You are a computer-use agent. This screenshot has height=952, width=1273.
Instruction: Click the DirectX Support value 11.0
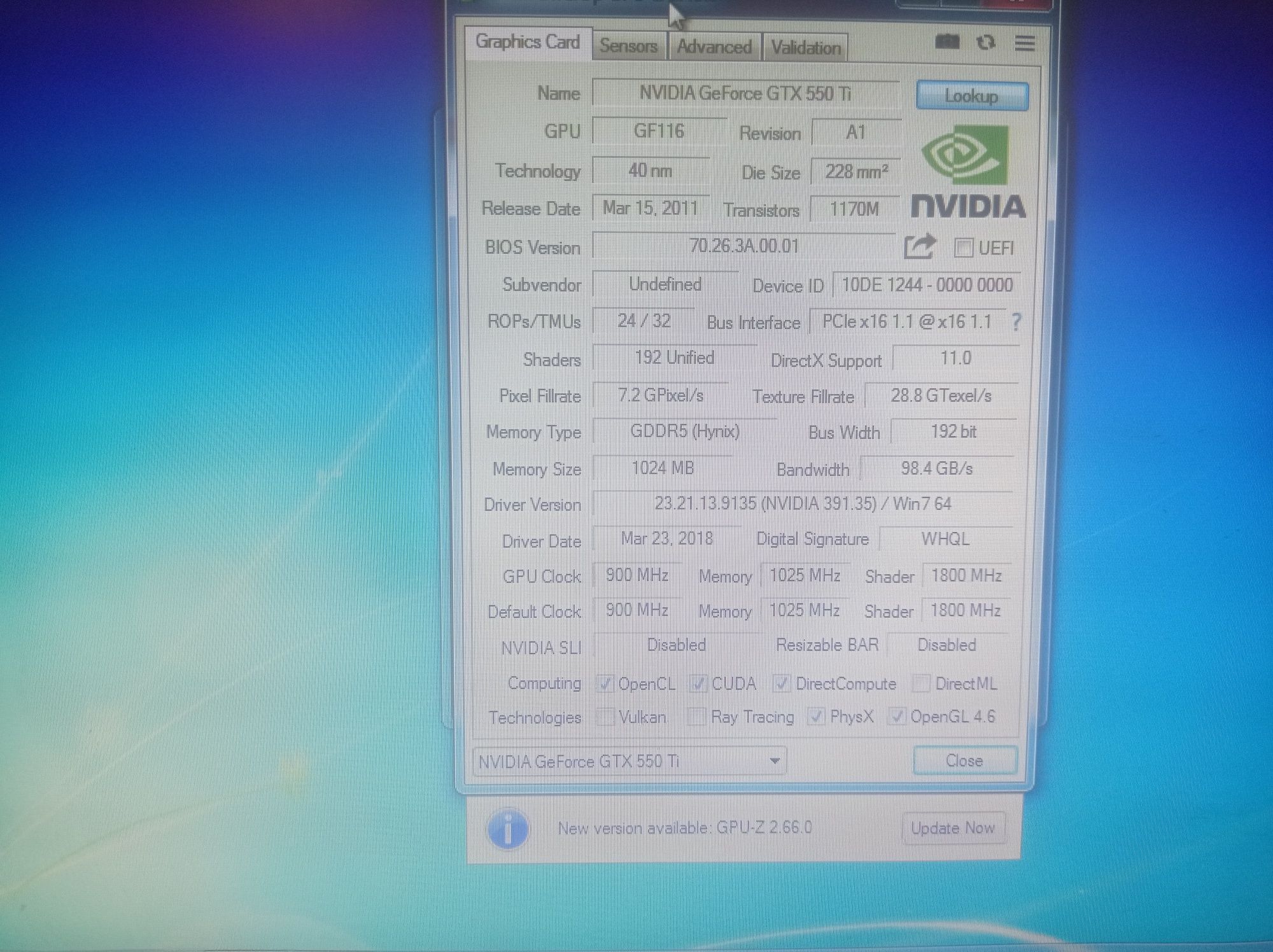pos(955,358)
